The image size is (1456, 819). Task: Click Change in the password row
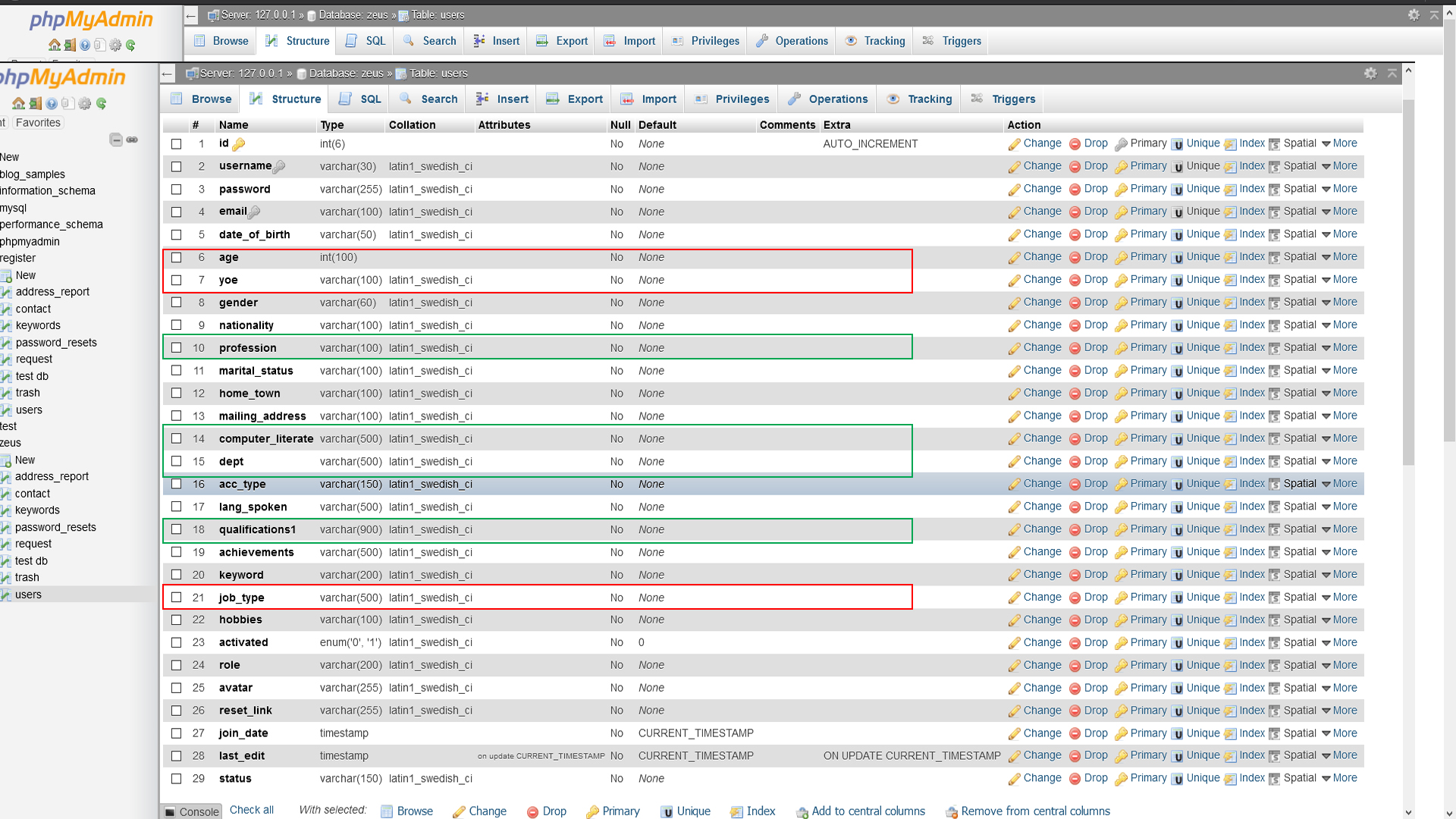pos(1035,189)
